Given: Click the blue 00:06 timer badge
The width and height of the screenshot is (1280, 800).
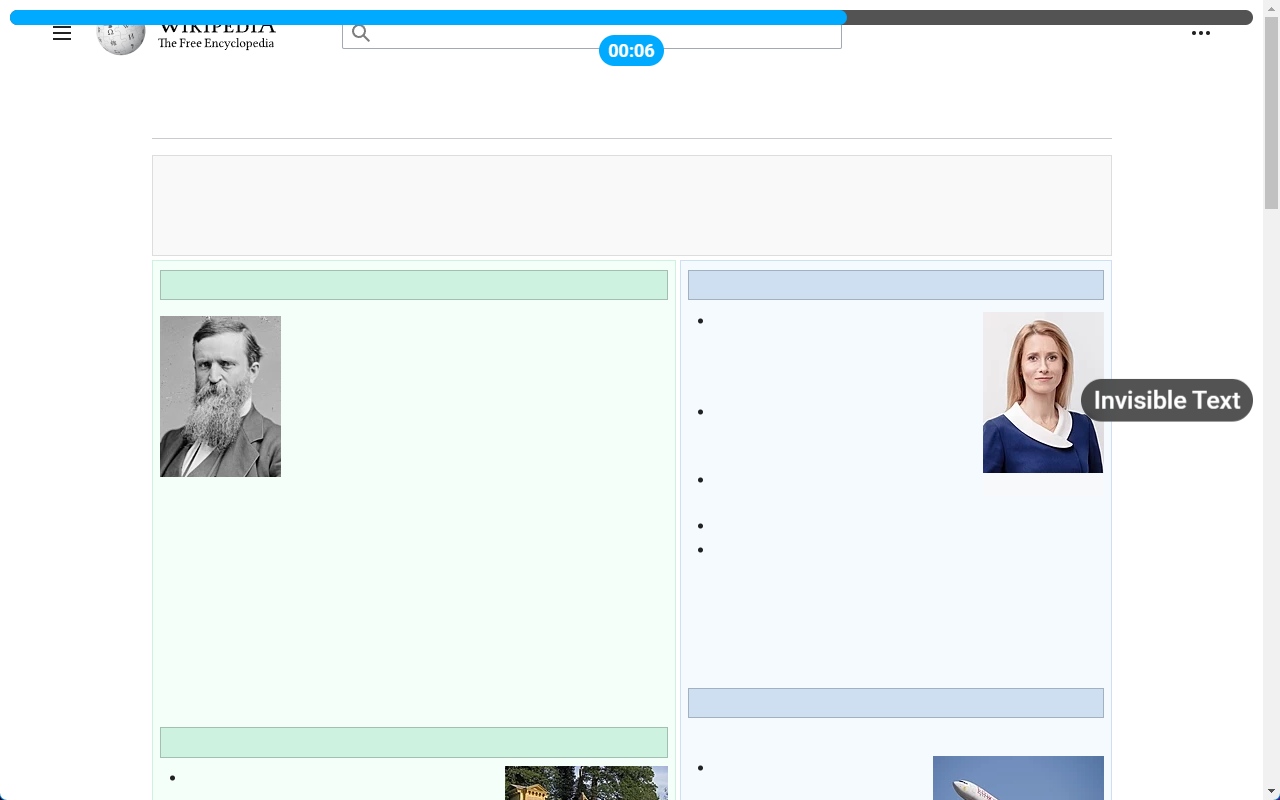Looking at the screenshot, I should (631, 51).
